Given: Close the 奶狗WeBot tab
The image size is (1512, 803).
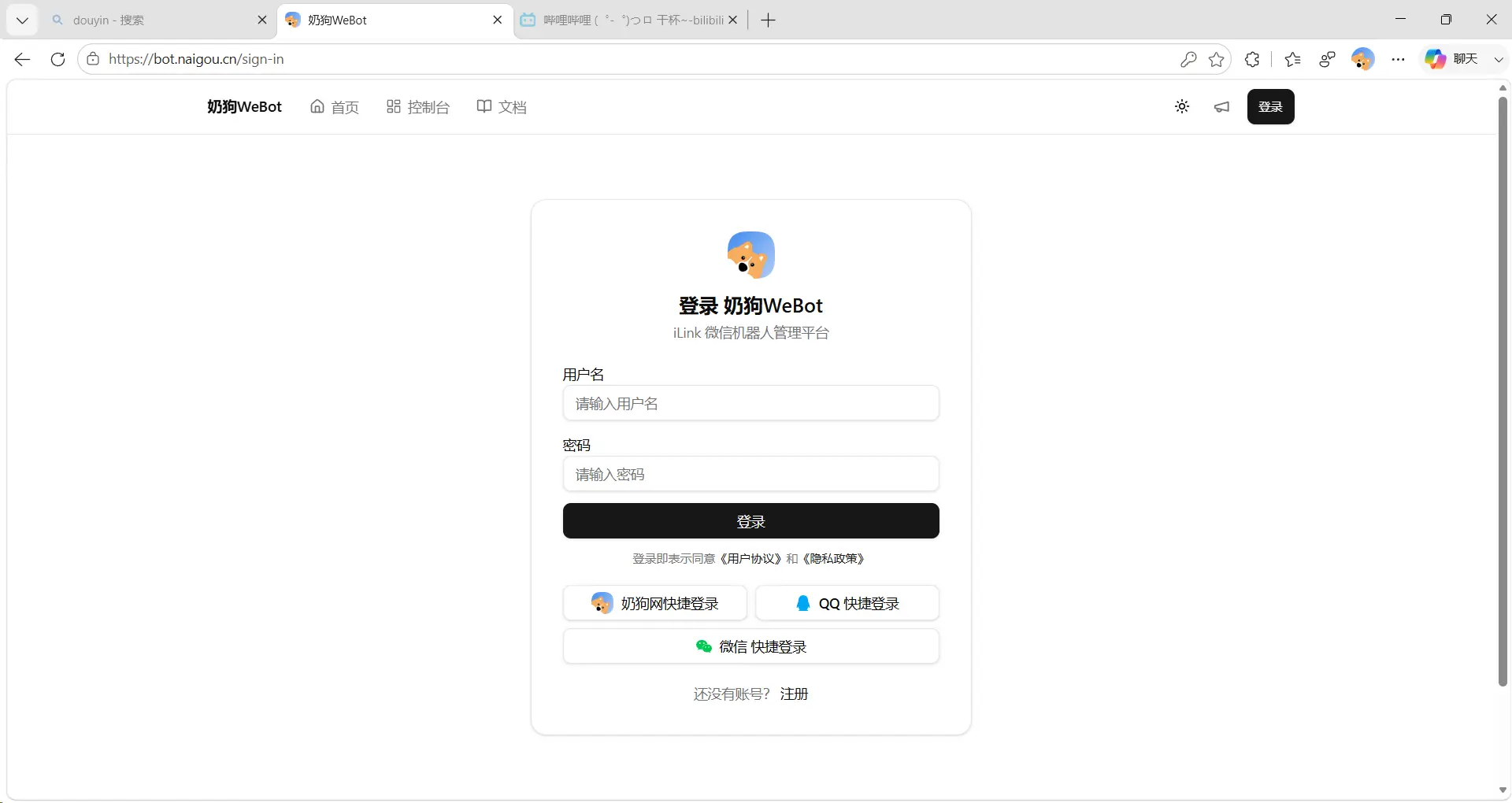Looking at the screenshot, I should click(x=498, y=20).
